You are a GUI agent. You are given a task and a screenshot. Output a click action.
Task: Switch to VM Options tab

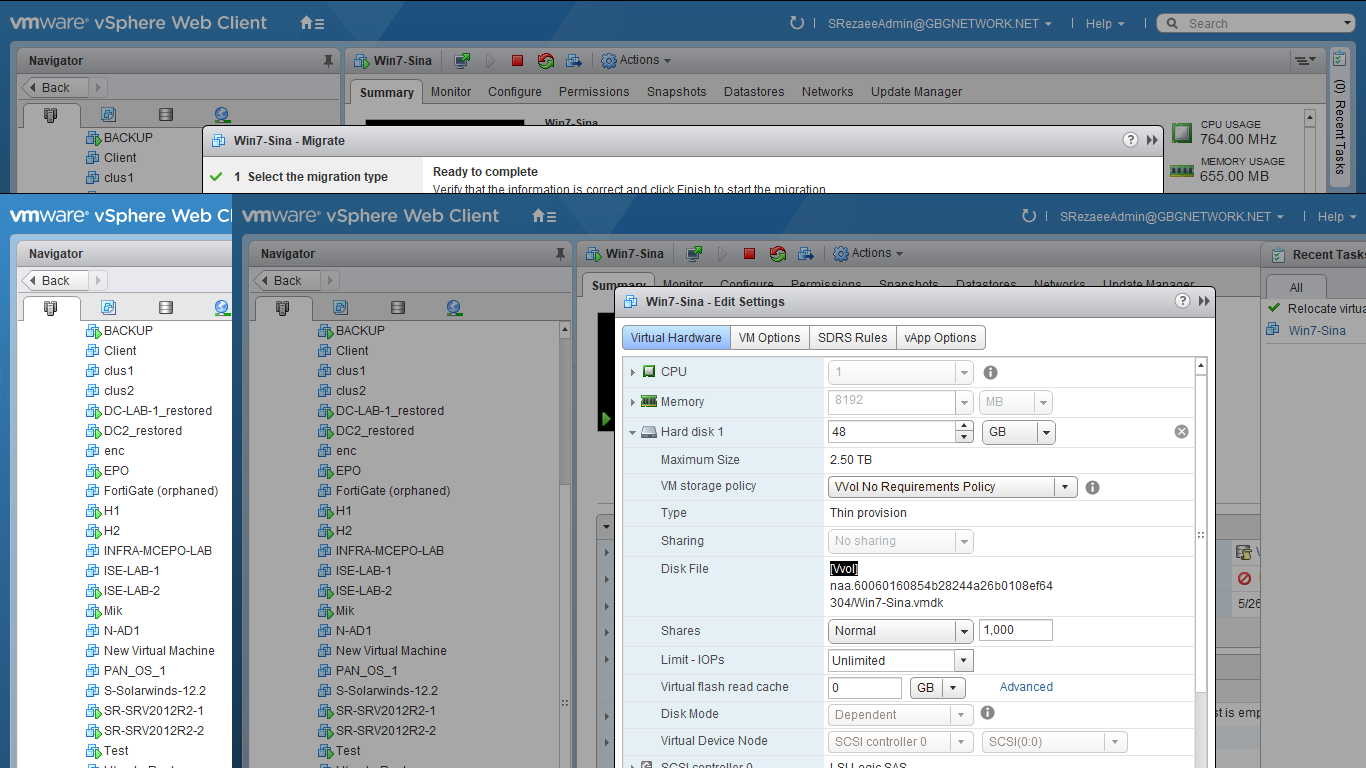[769, 338]
